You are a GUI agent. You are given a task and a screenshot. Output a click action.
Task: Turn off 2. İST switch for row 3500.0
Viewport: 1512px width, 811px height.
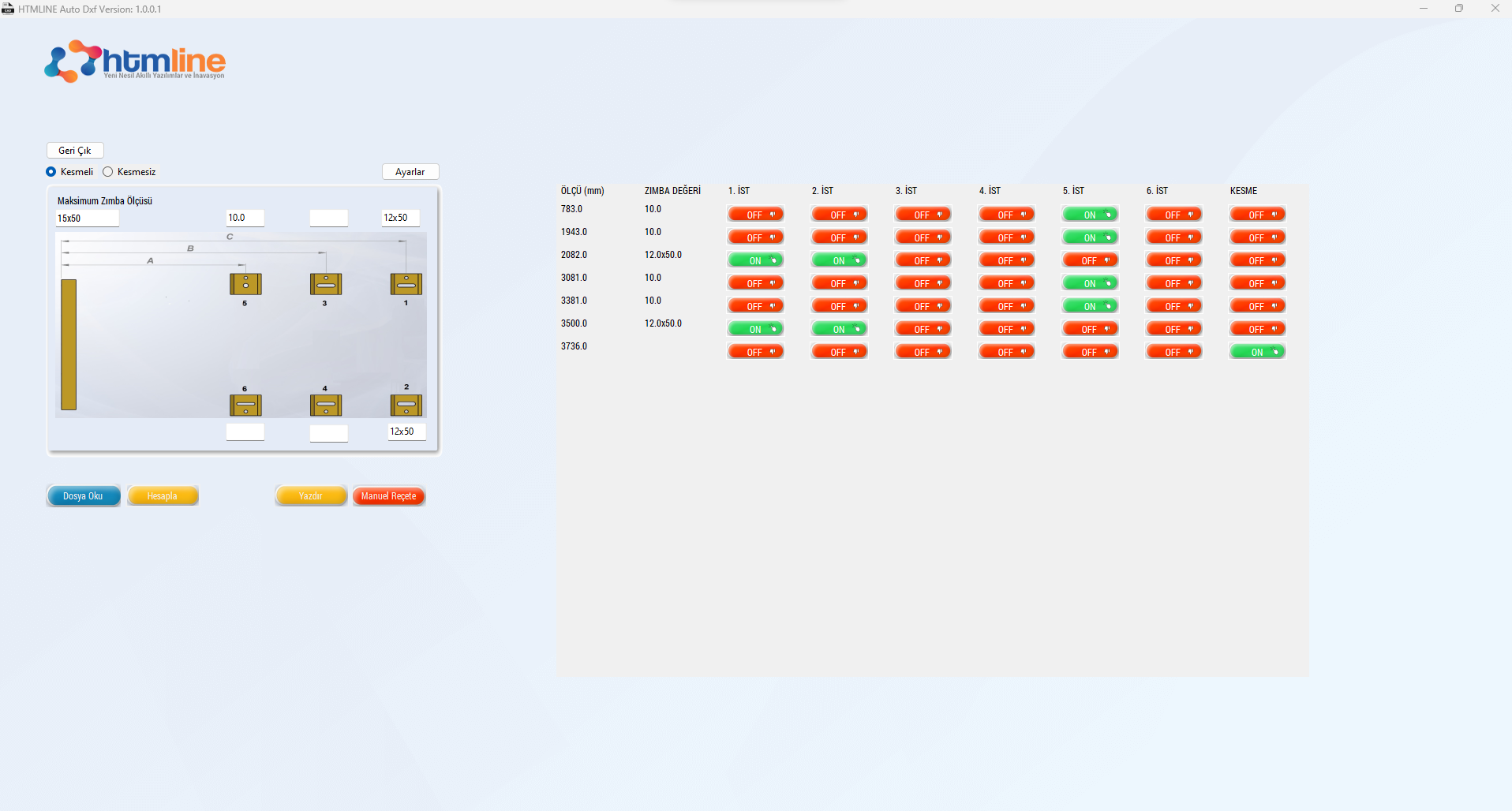tap(839, 329)
